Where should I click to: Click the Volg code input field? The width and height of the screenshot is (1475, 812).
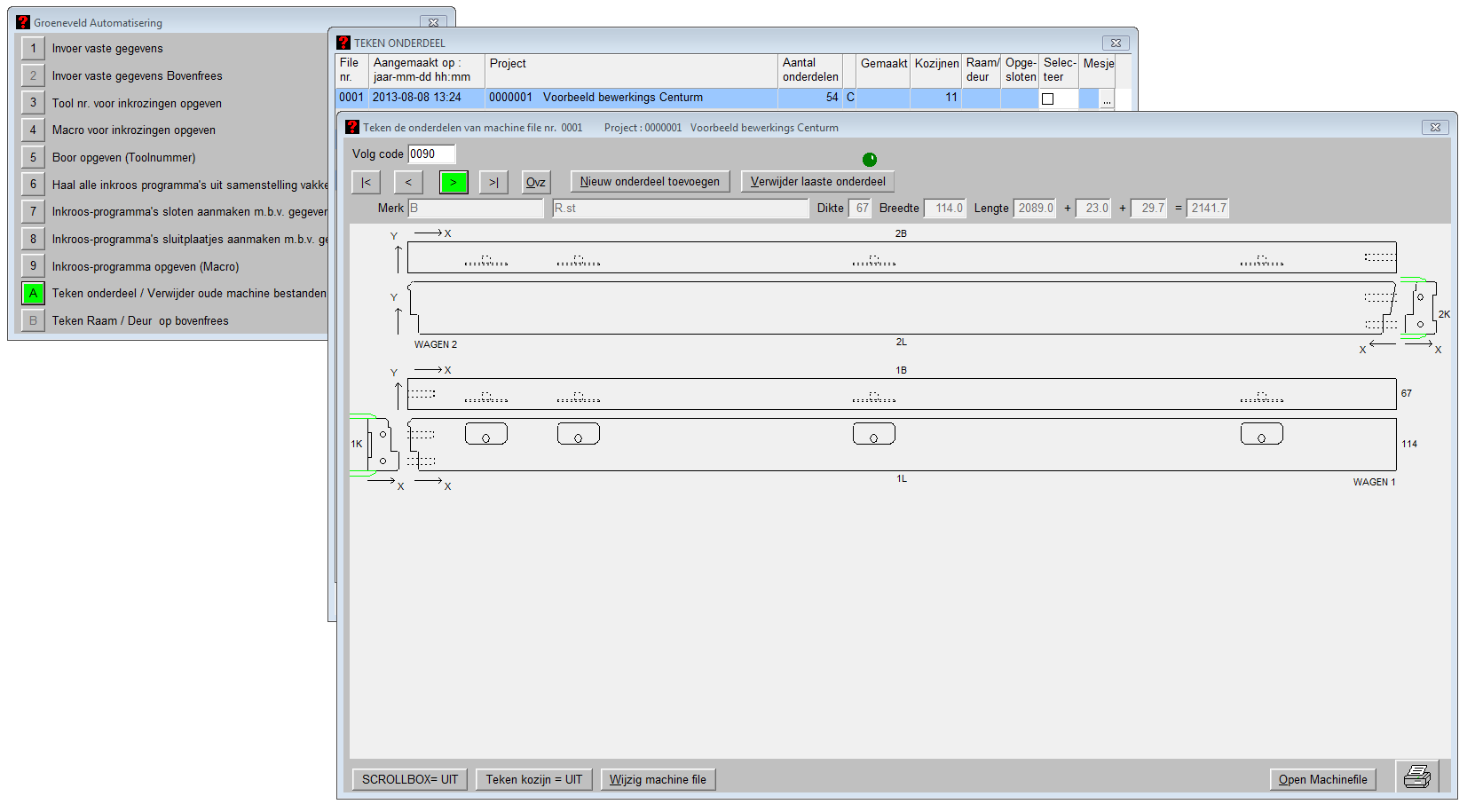point(431,154)
